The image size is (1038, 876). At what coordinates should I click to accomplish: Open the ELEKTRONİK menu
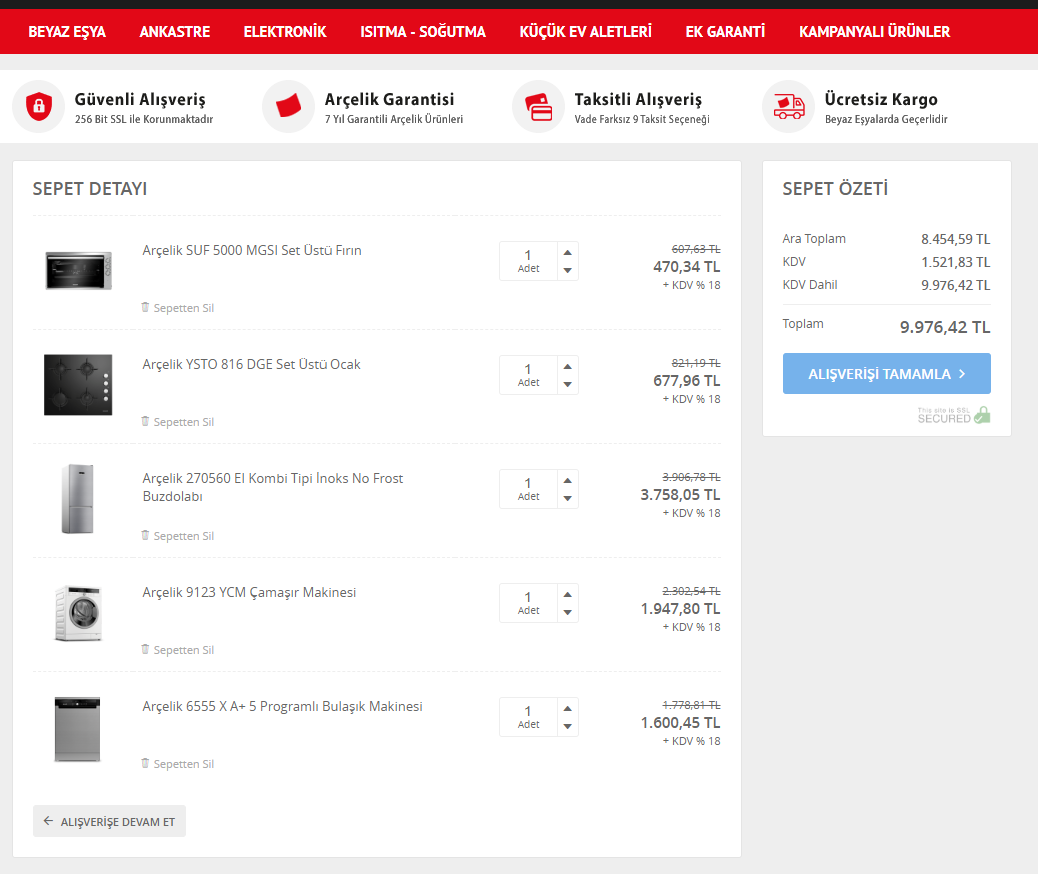coord(285,32)
